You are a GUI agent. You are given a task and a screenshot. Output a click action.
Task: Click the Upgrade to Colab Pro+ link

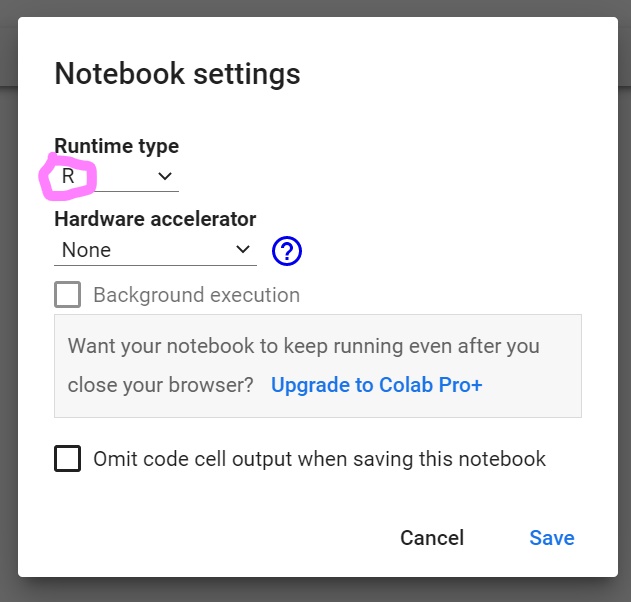376,385
